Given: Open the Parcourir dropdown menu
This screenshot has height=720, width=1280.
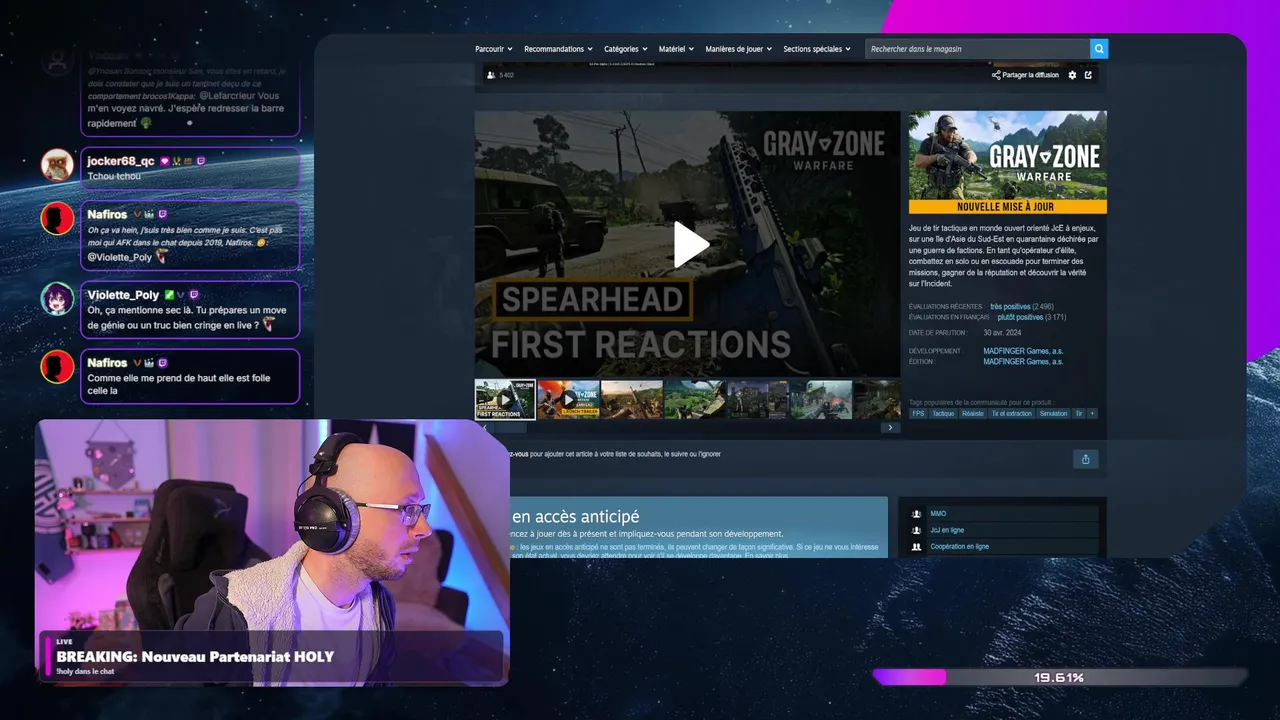Looking at the screenshot, I should click(494, 48).
